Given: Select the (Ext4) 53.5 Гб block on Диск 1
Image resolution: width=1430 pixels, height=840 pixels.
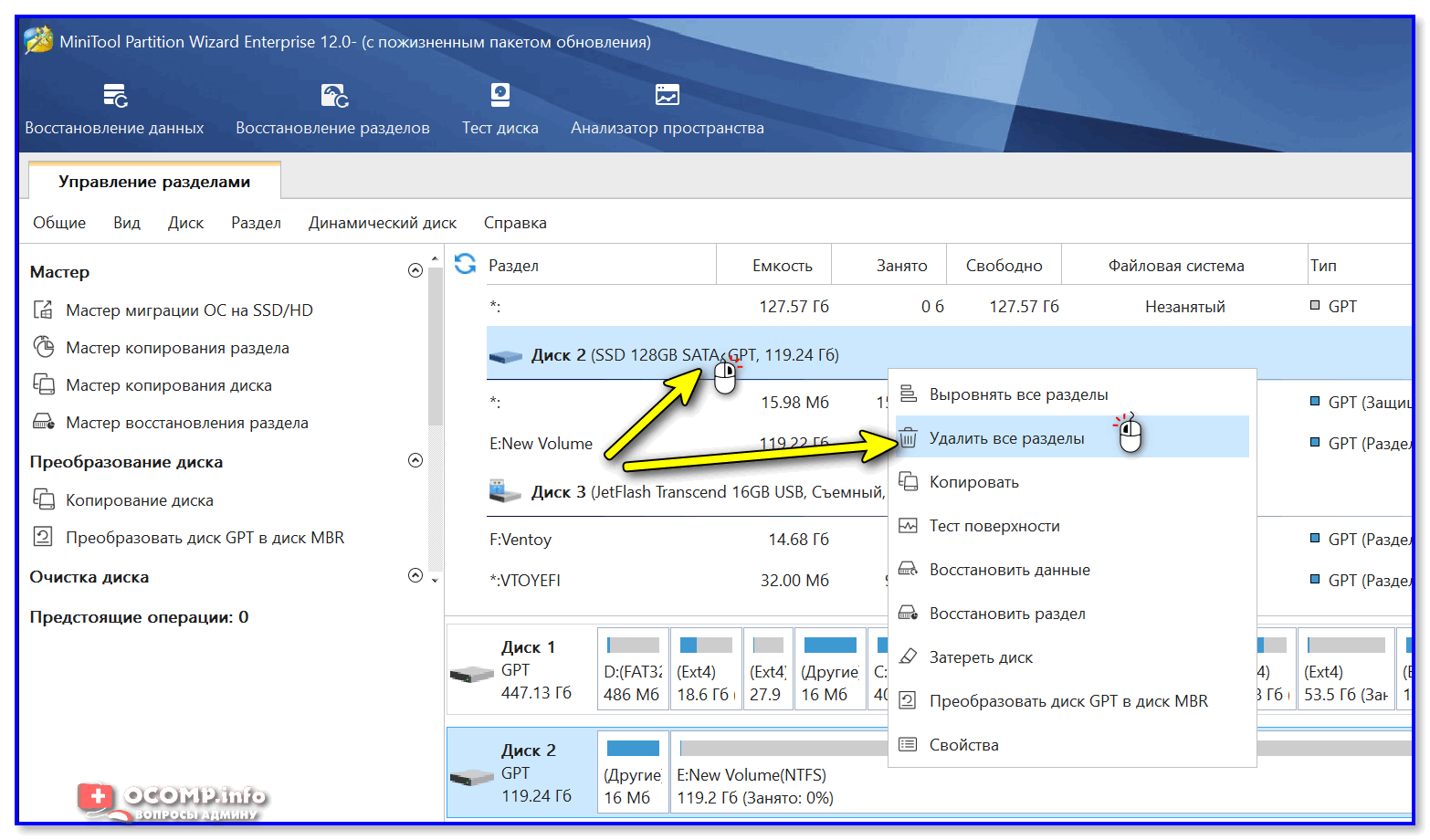Looking at the screenshot, I should pos(1347,670).
